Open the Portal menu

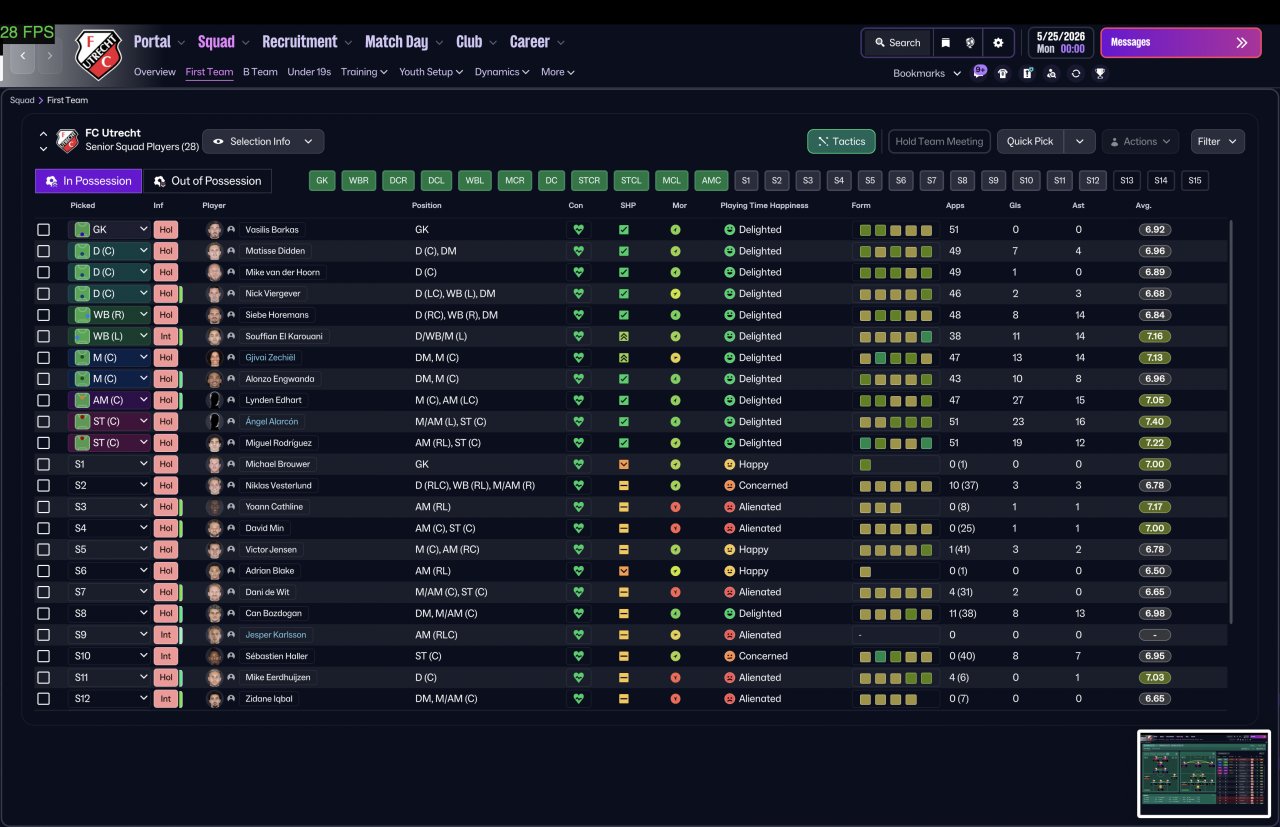tap(159, 42)
